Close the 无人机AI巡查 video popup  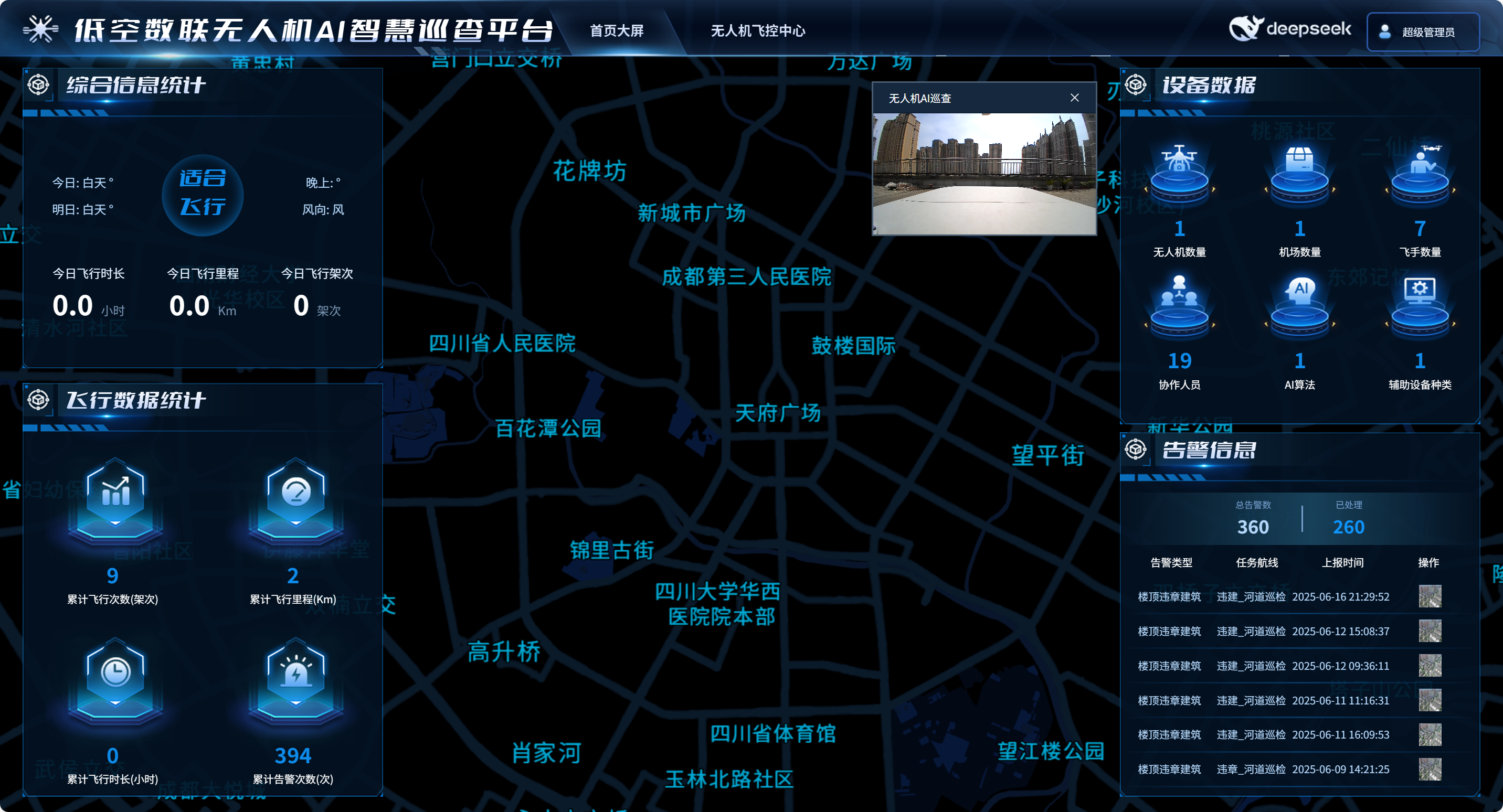pos(1075,98)
